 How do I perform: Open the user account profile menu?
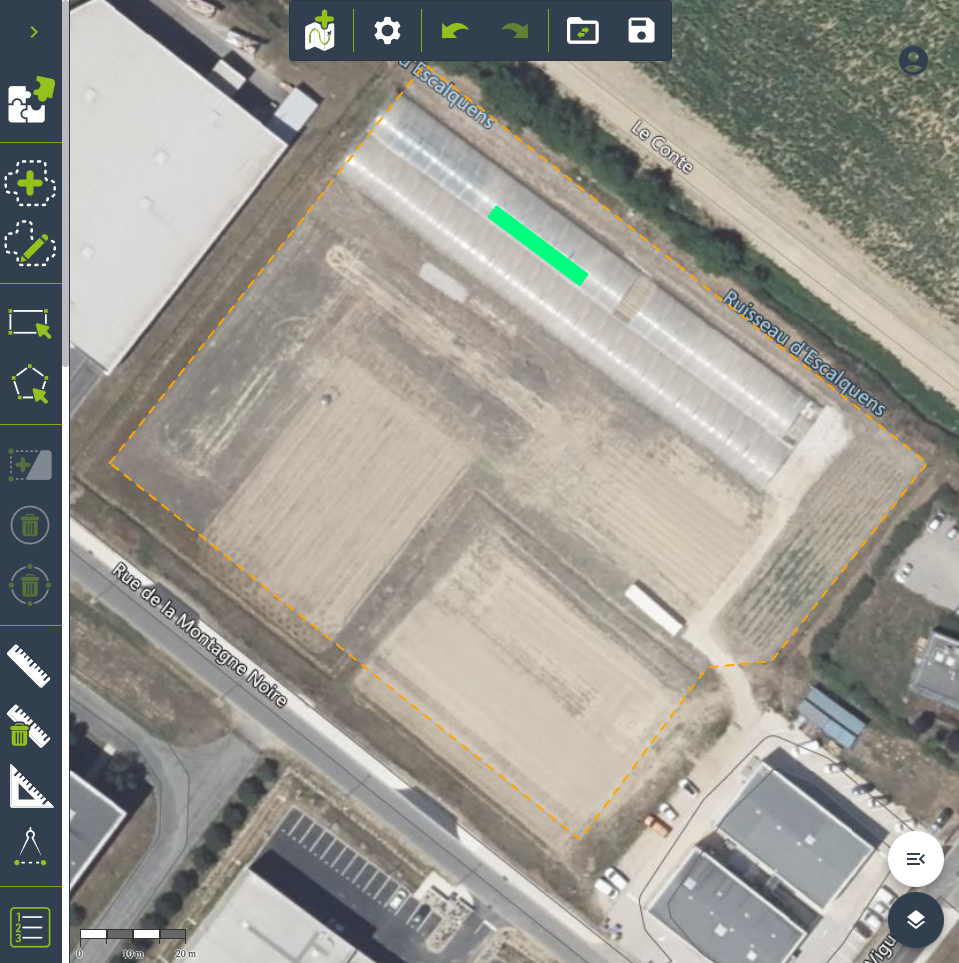(x=913, y=61)
